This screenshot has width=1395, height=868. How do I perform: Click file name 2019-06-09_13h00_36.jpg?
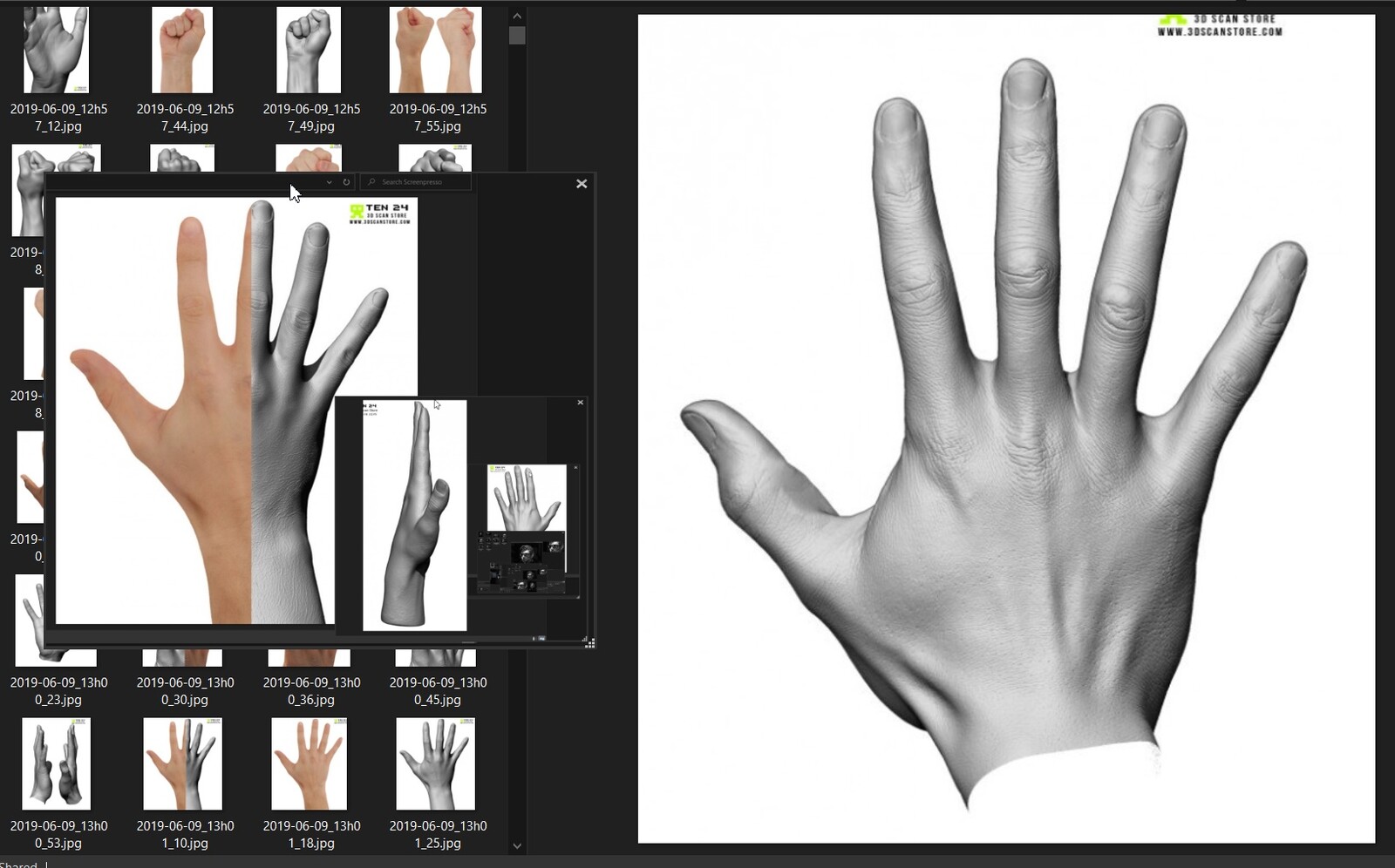311,691
